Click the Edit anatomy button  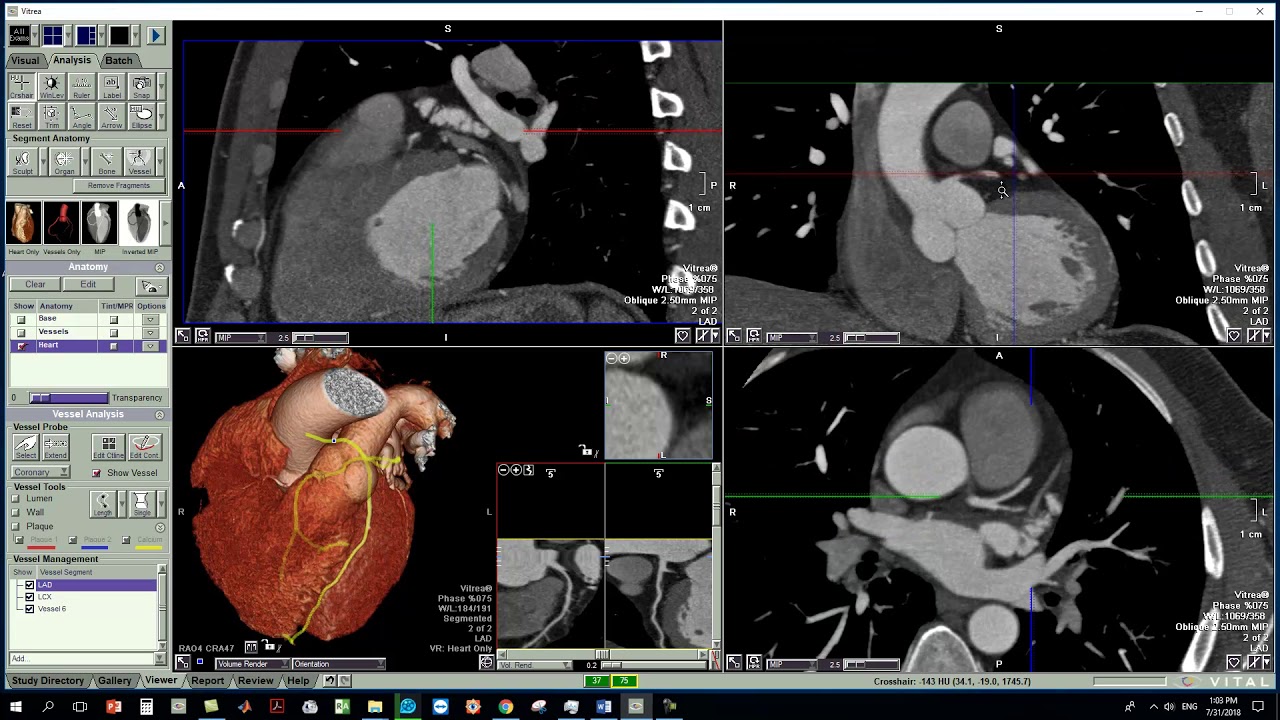[x=88, y=285]
